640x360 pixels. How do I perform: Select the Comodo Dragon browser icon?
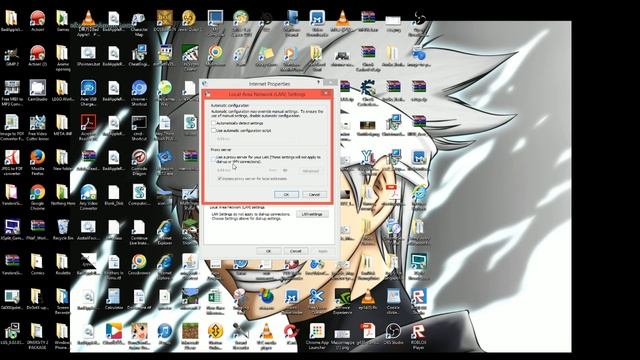(x=139, y=162)
